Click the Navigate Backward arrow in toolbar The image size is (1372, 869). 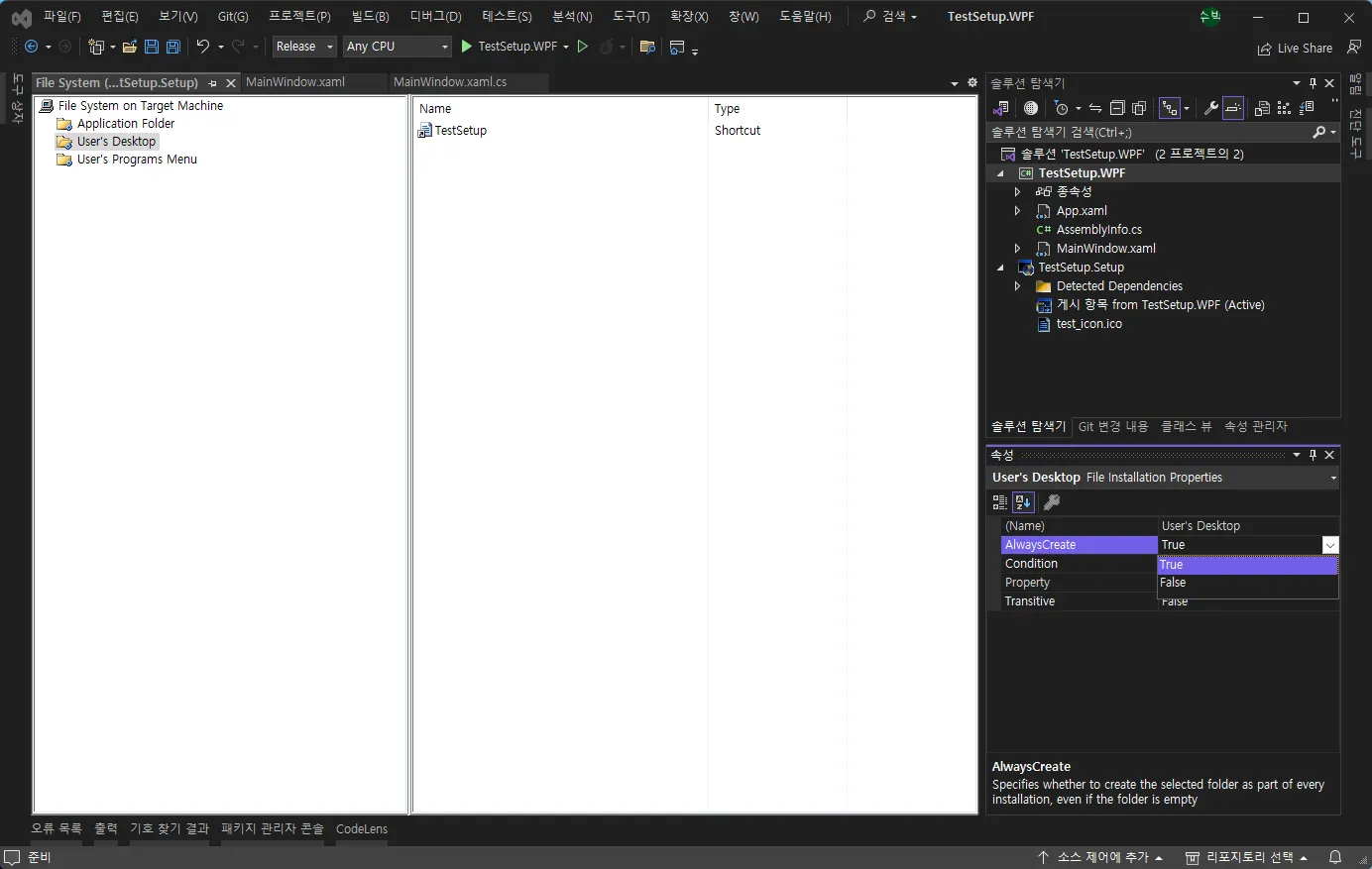(31, 47)
